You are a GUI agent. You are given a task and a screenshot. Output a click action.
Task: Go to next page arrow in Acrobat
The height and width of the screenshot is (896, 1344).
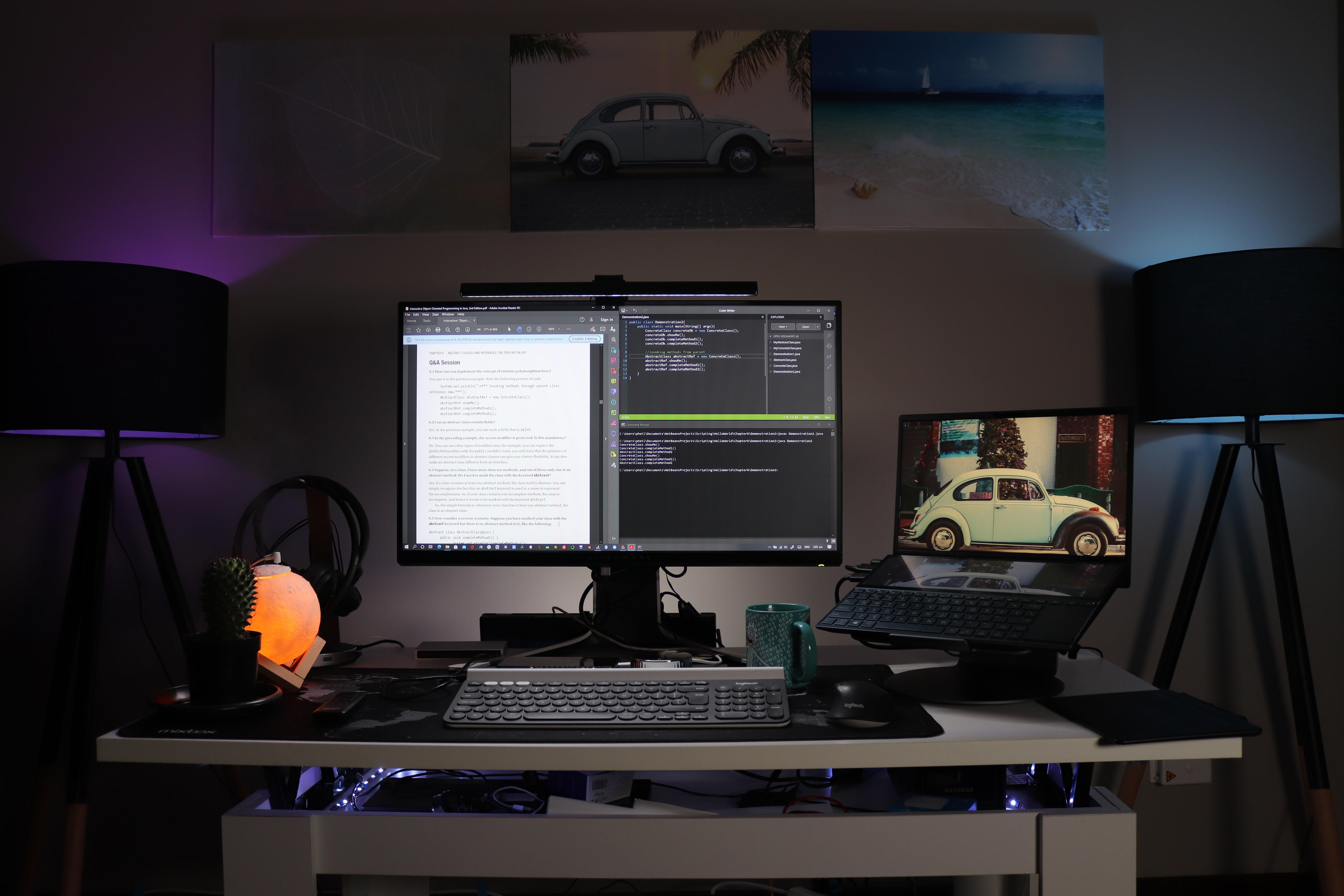(468, 330)
